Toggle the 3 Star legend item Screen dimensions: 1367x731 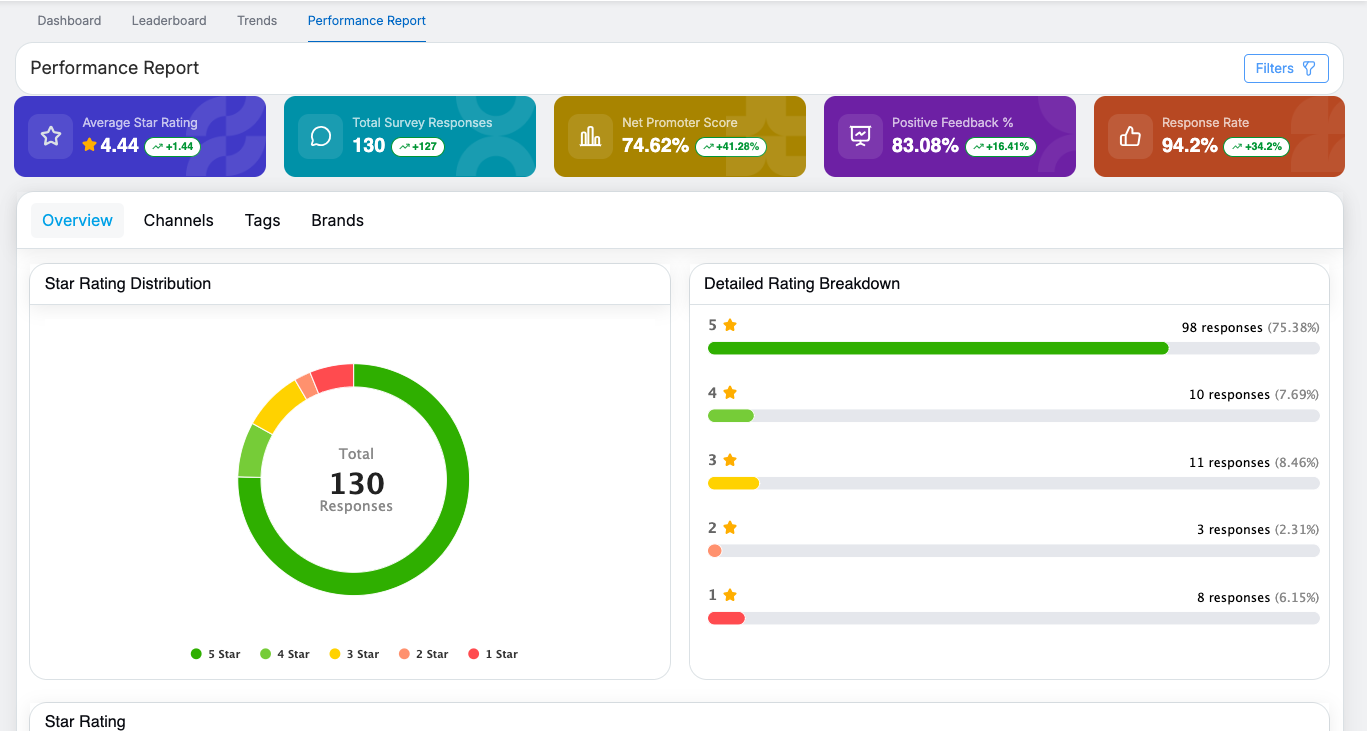click(x=355, y=654)
